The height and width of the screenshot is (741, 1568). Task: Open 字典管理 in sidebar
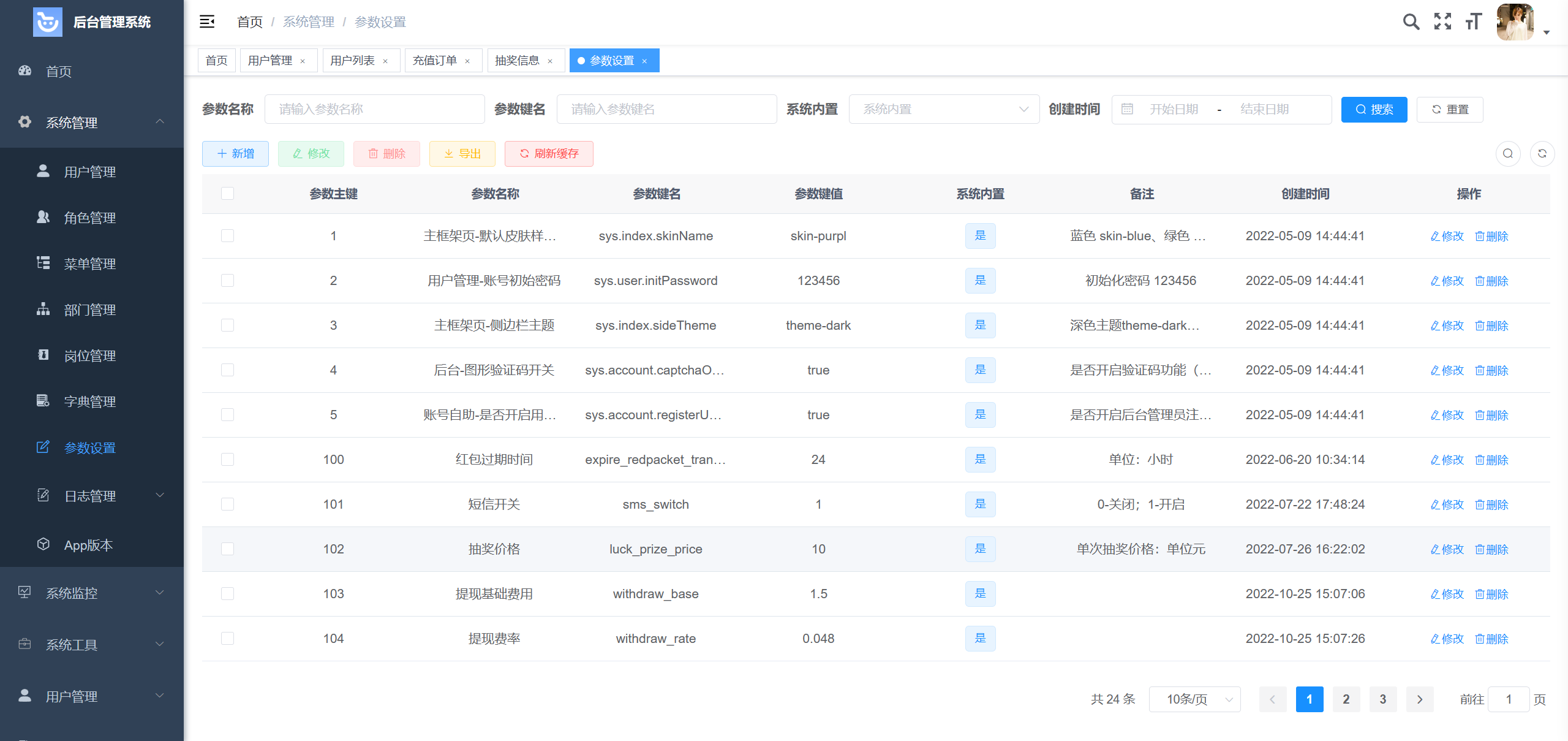(90, 401)
